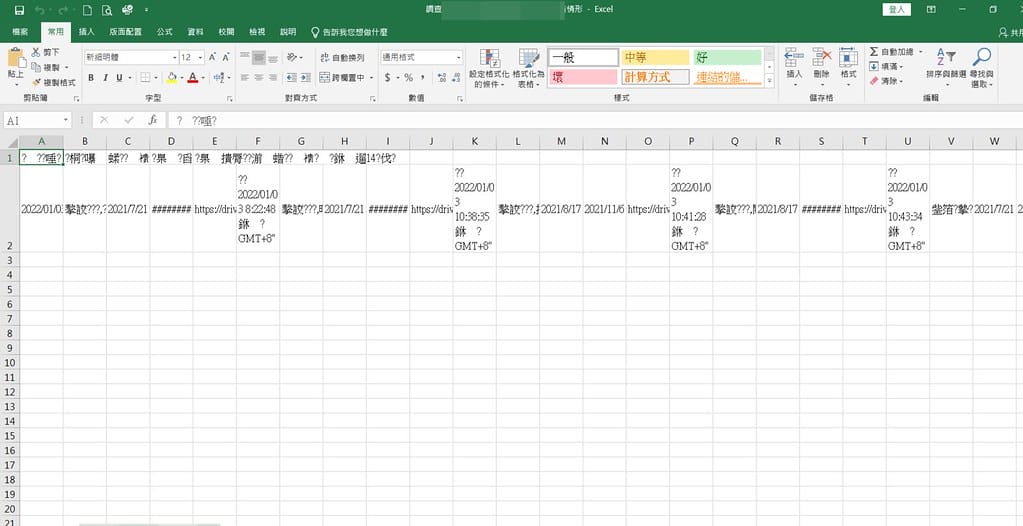Click the Delete cells (刪除) icon
The image size is (1023, 526).
[x=821, y=68]
